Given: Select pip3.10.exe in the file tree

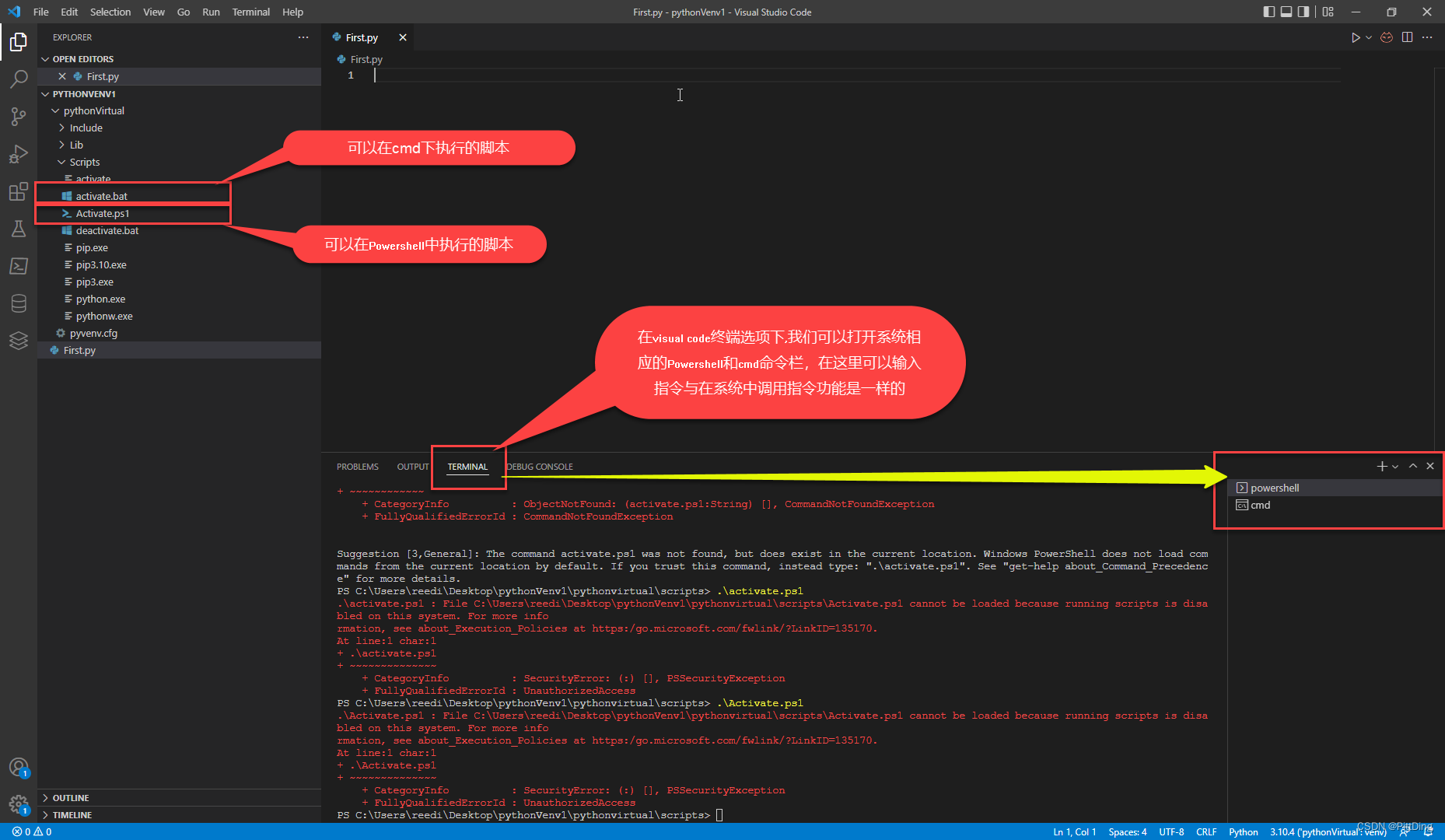Looking at the screenshot, I should point(179,264).
